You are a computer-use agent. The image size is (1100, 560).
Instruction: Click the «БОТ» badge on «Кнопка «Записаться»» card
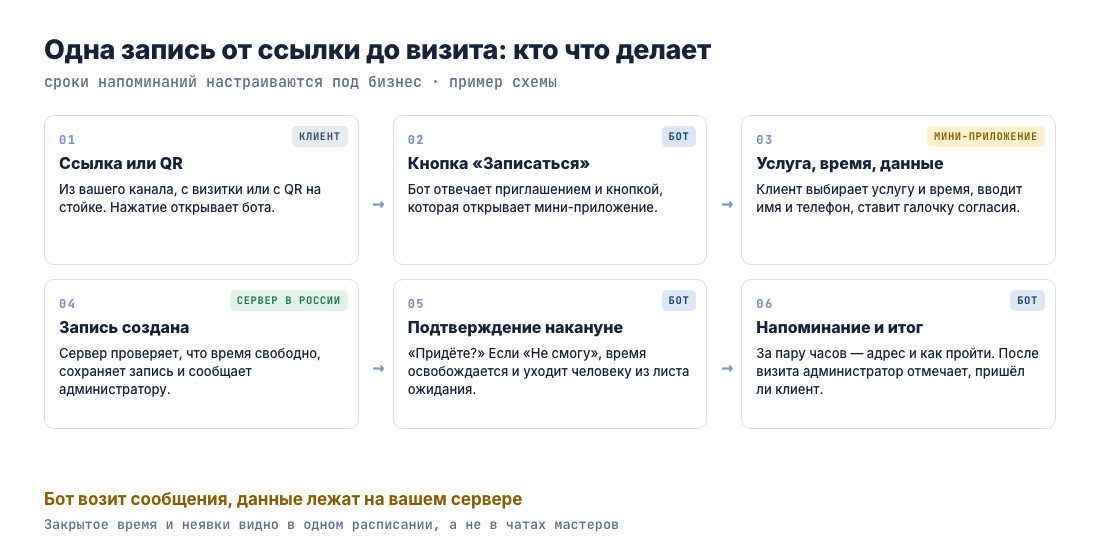tap(678, 136)
